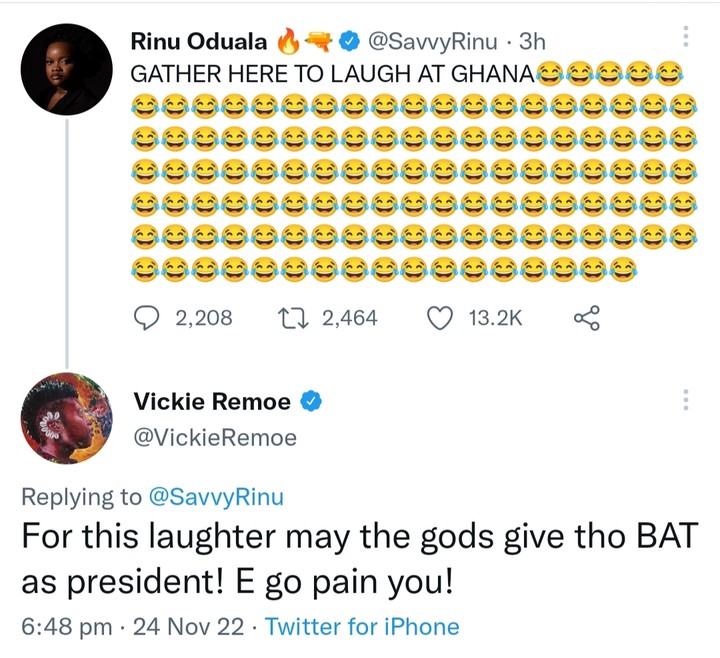This screenshot has width=720, height=658.
Task: Click the 6:48 pm · 24 Nov 22 timestamp
Action: pos(136,627)
